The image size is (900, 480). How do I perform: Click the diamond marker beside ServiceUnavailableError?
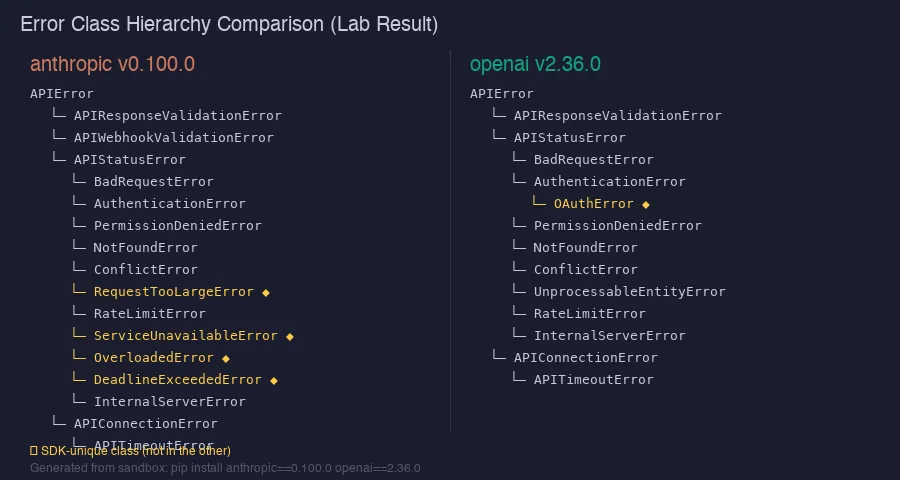[x=290, y=336]
